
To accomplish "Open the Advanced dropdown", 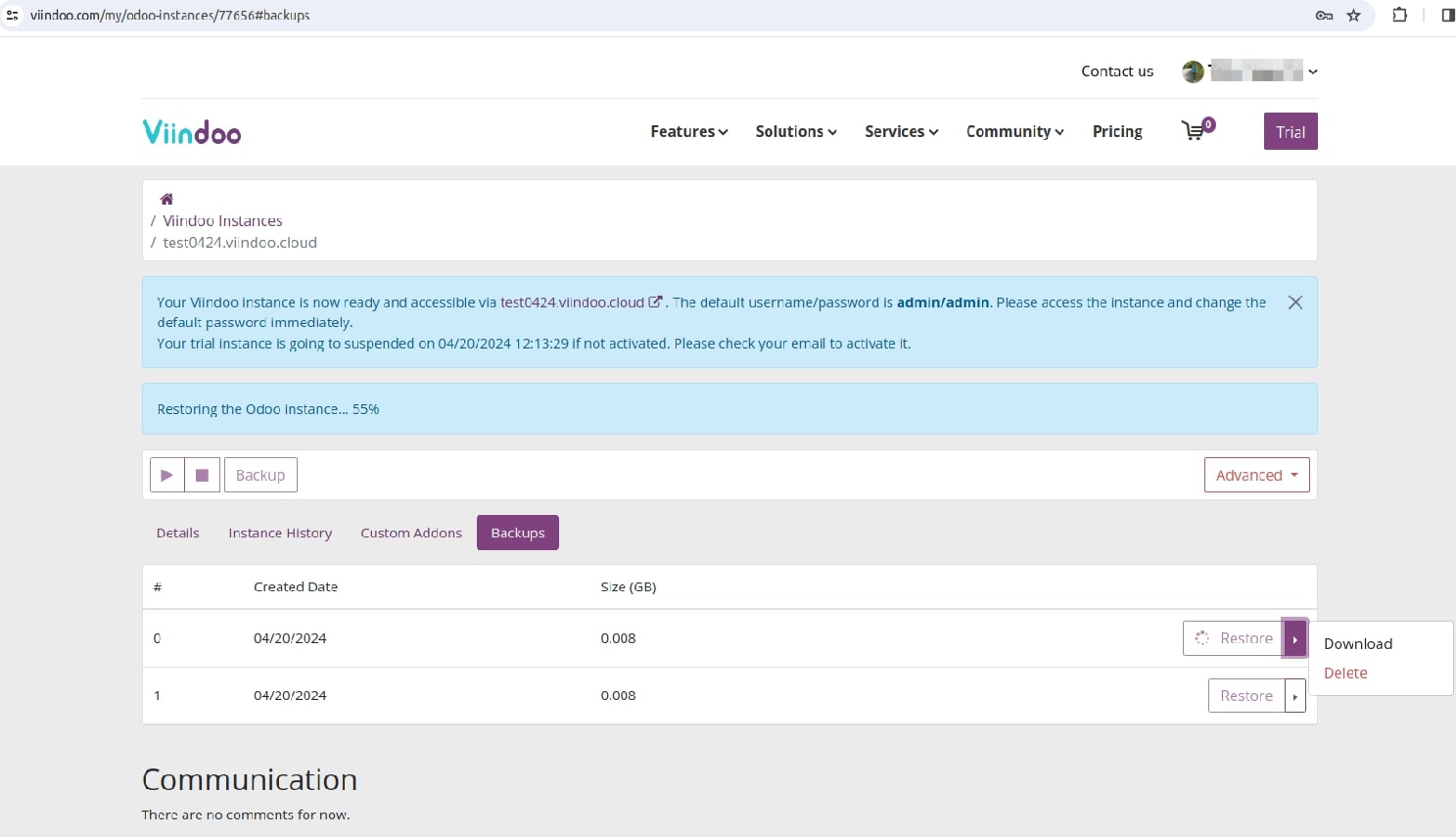I will click(x=1256, y=475).
